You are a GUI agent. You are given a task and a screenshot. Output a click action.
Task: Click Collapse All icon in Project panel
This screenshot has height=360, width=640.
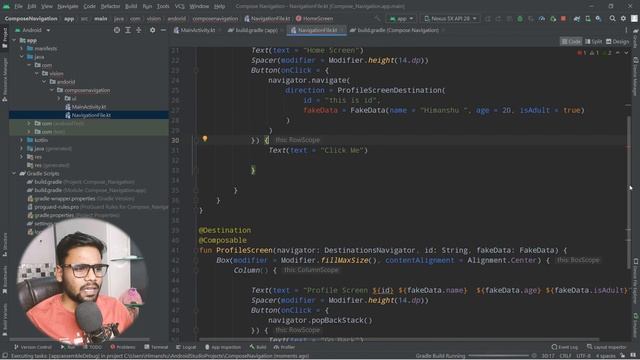(139, 30)
